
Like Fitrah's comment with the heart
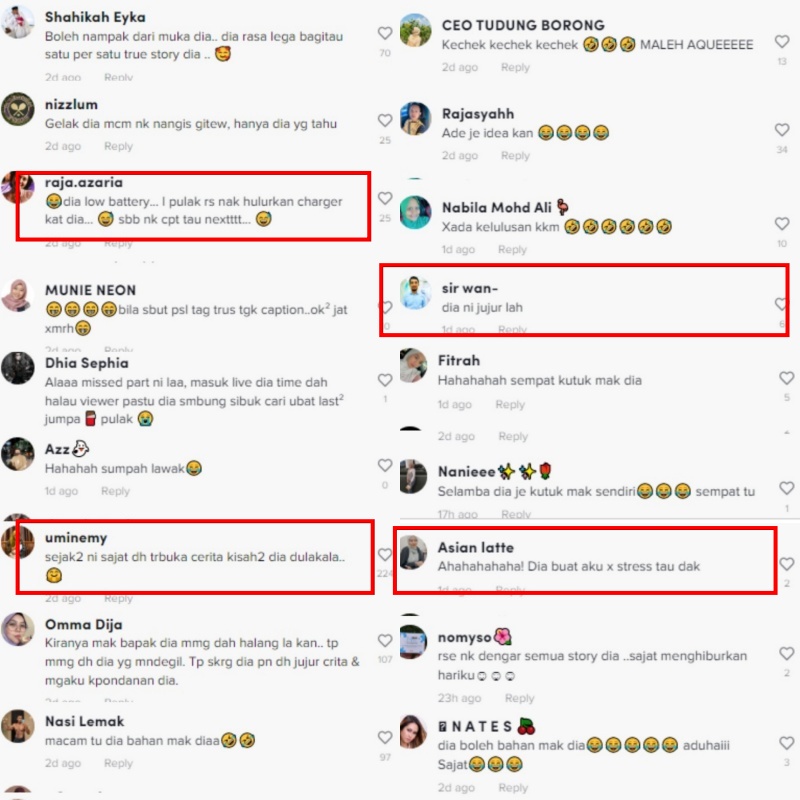coord(786,378)
